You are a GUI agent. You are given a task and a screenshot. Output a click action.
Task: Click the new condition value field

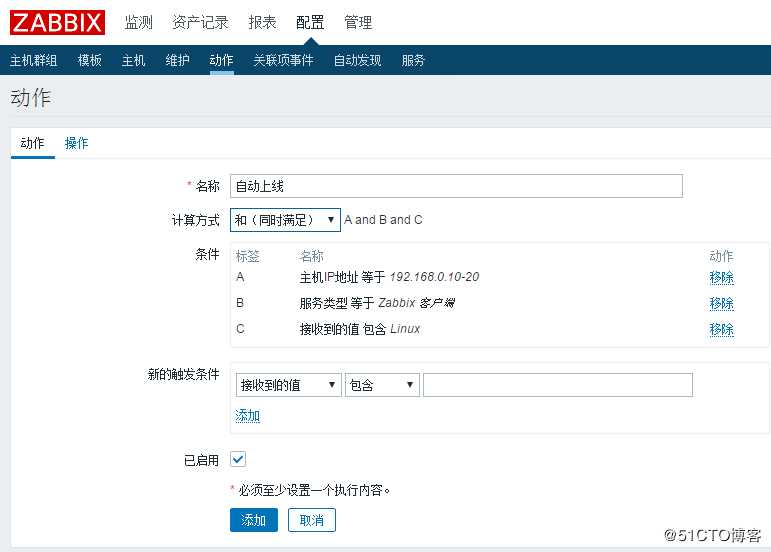click(558, 385)
